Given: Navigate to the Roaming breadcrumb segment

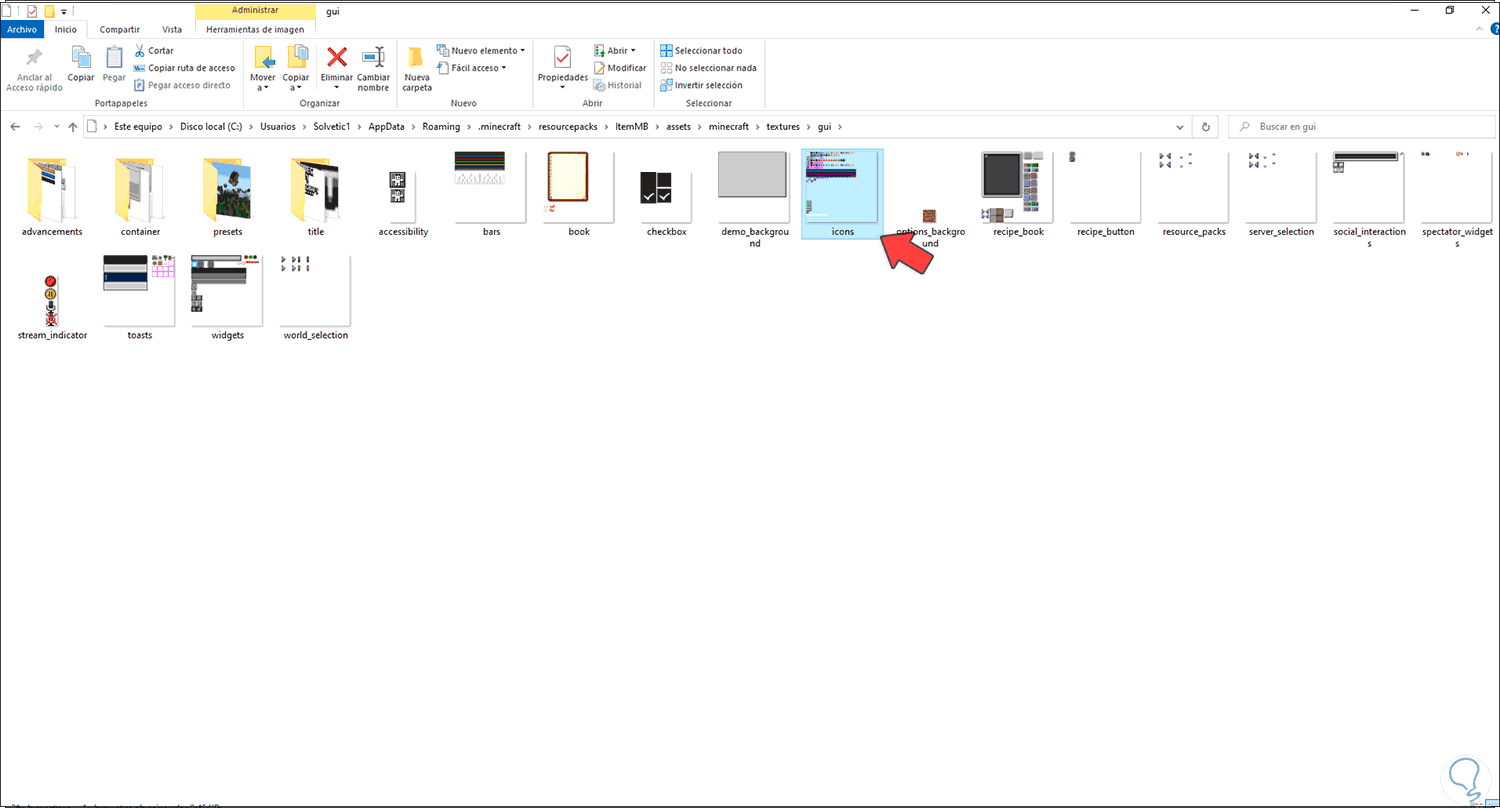Looking at the screenshot, I should (x=441, y=127).
